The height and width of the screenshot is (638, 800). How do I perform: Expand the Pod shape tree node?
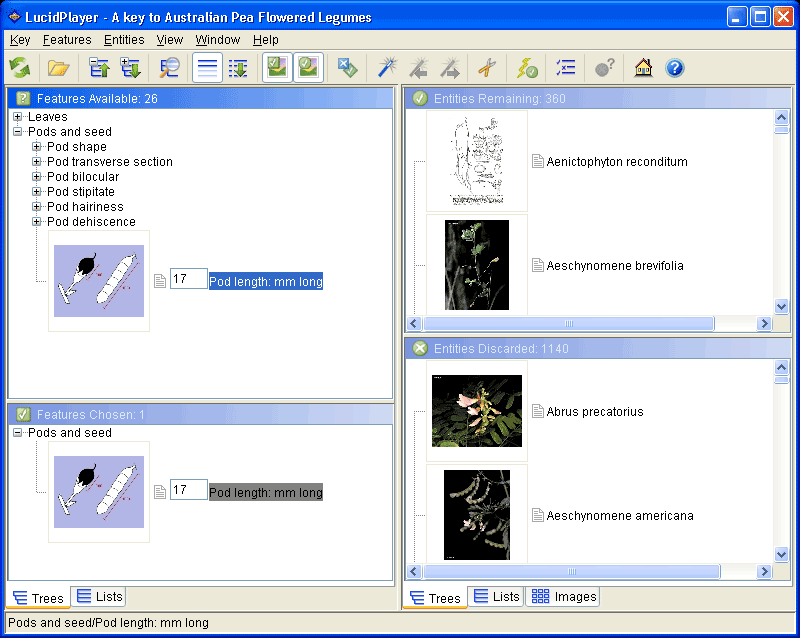point(37,147)
